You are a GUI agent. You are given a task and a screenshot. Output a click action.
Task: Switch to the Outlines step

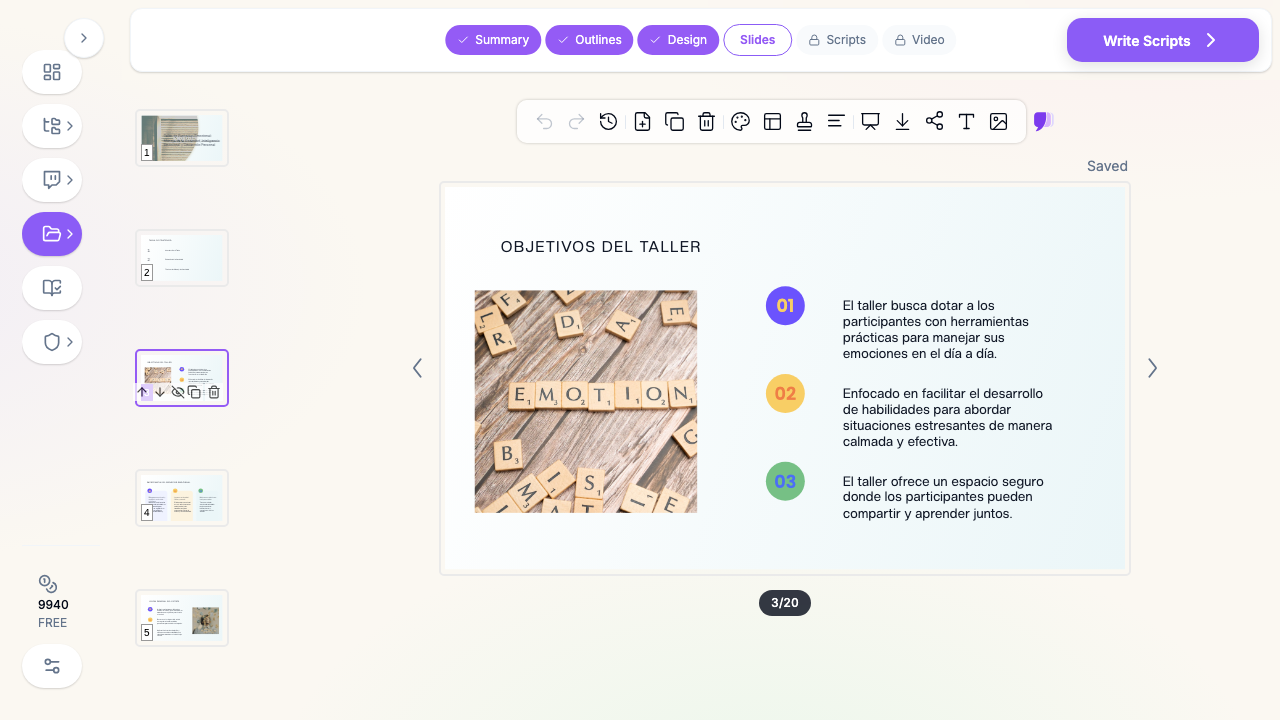pyautogui.click(x=589, y=40)
